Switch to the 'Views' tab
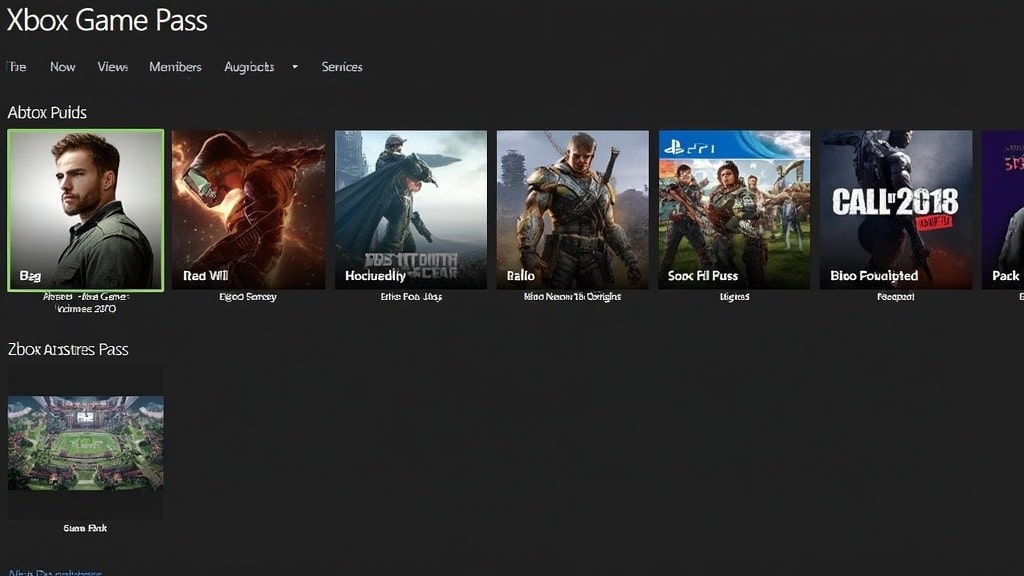 coord(112,67)
